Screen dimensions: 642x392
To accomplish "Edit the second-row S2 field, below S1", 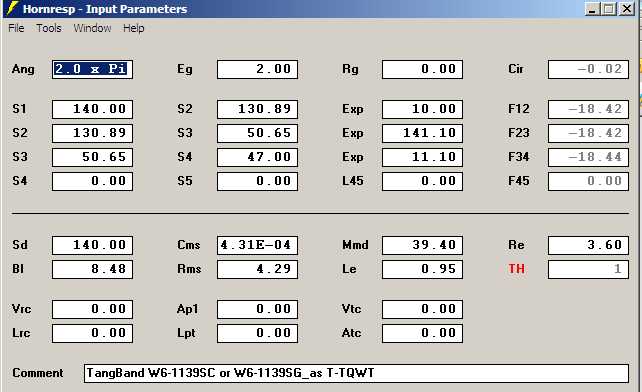I will click(x=92, y=133).
